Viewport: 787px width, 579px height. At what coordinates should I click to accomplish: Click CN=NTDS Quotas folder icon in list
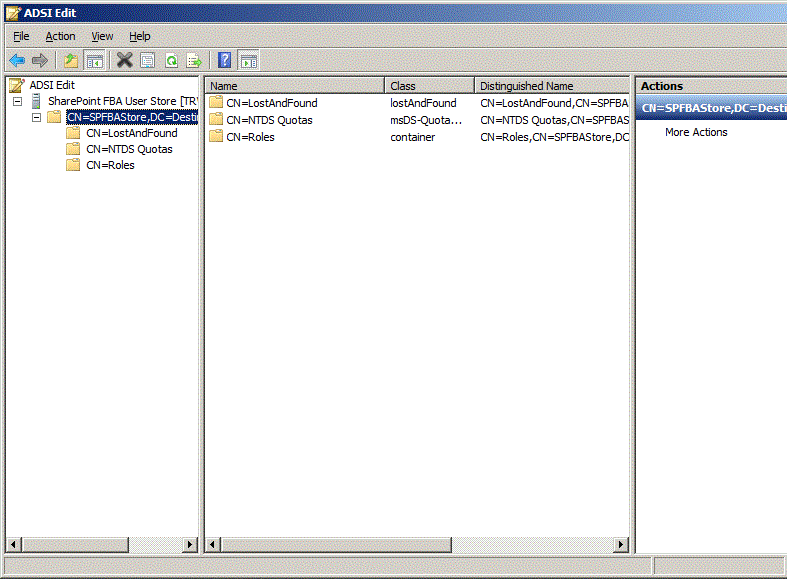pos(216,119)
